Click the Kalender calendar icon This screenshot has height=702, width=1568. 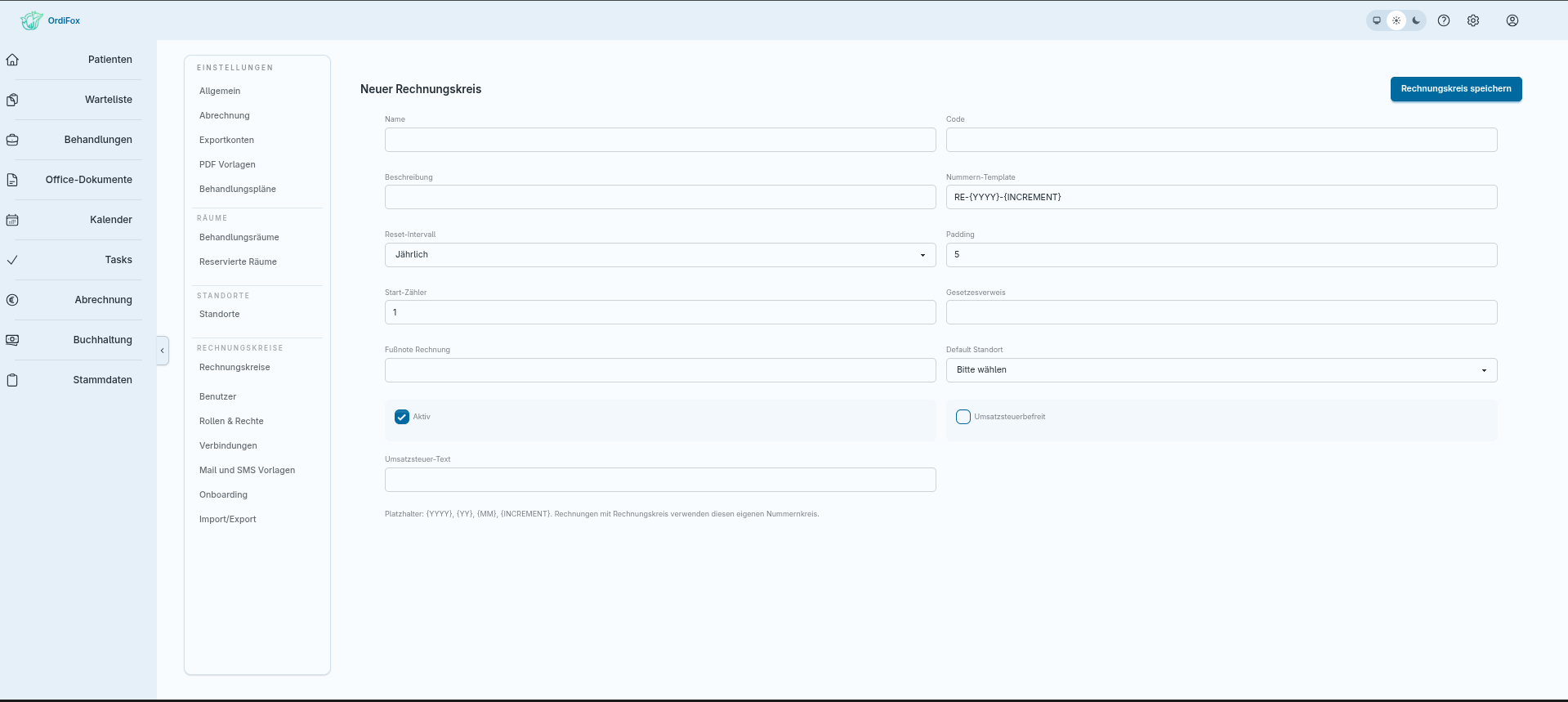pos(12,220)
